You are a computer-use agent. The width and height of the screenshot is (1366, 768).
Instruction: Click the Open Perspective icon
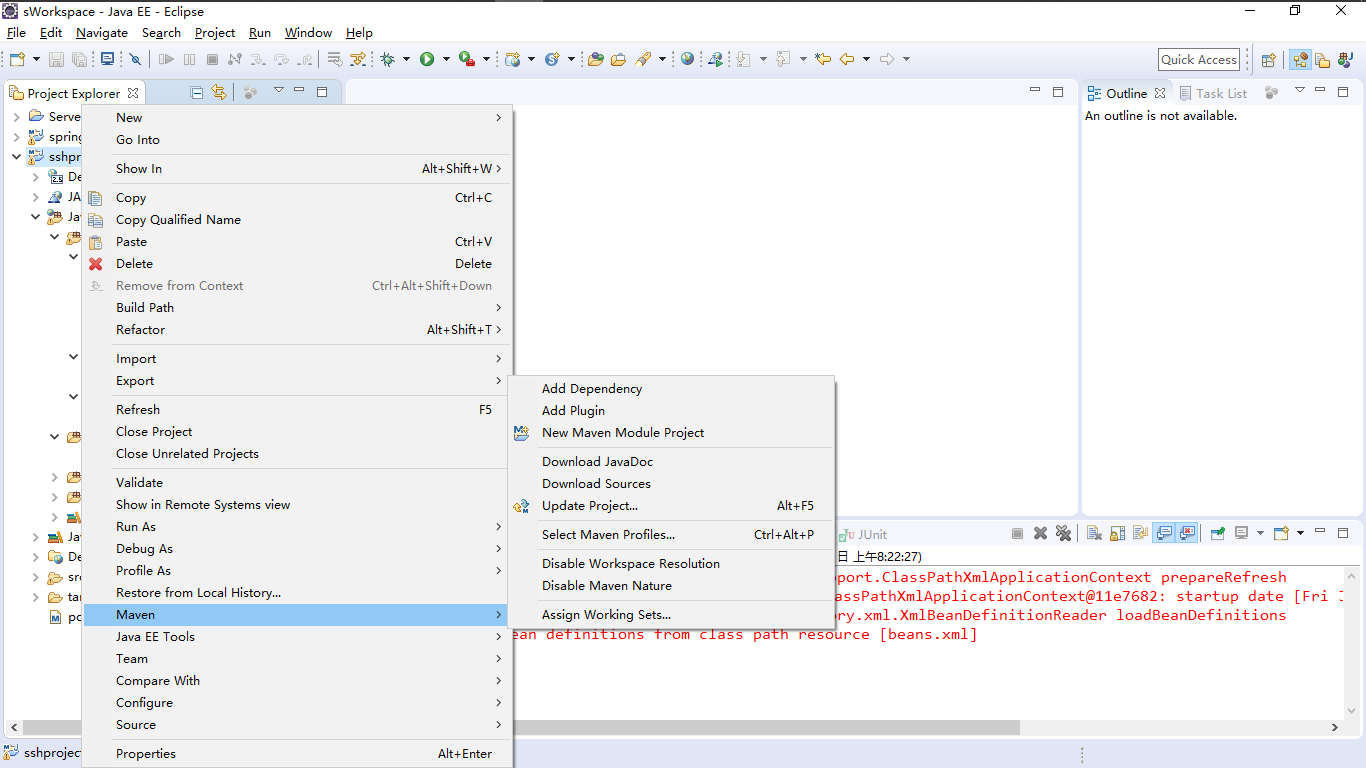tap(1268, 60)
